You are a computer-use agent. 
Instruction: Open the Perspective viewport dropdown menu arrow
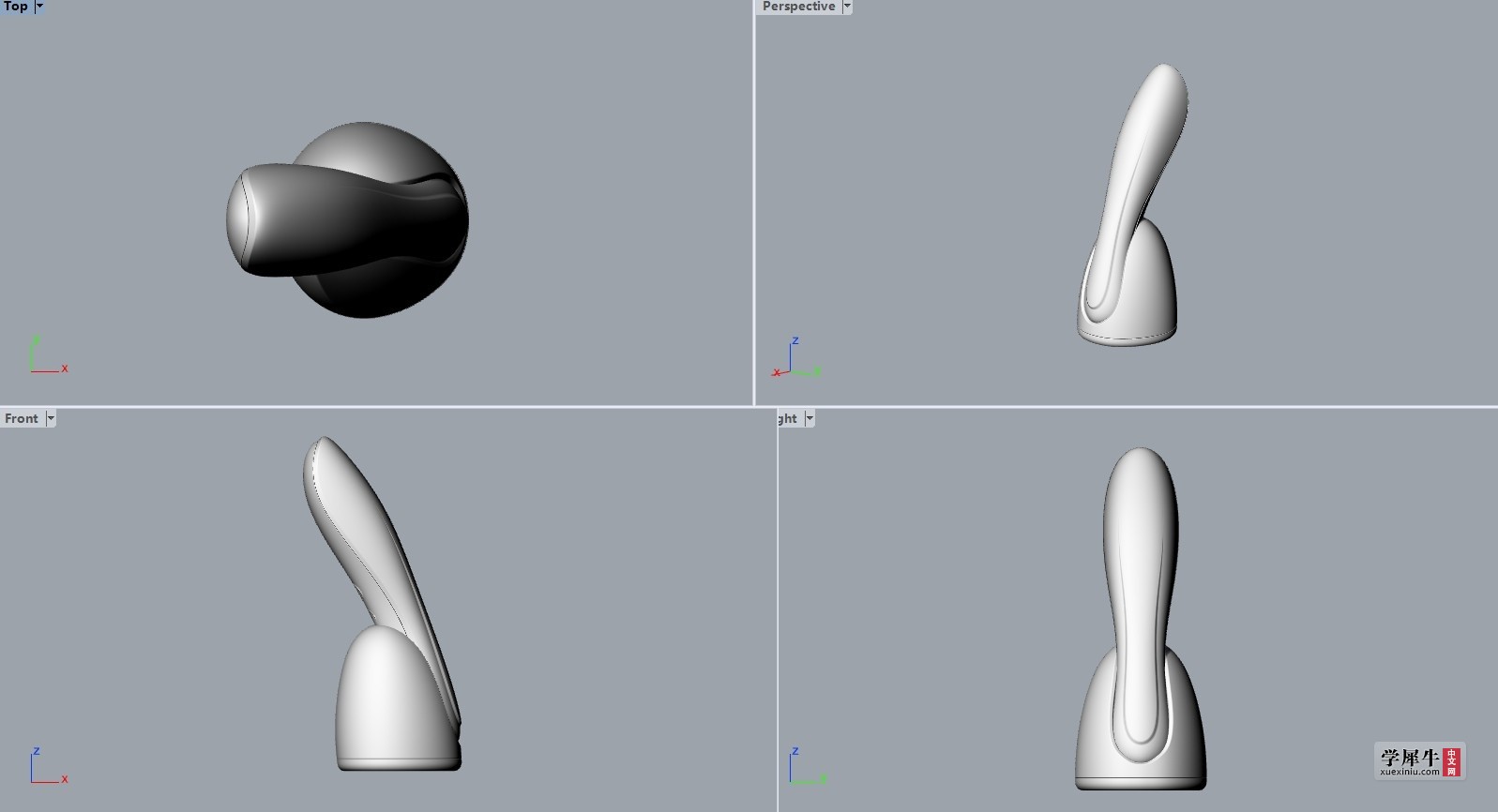[x=847, y=6]
